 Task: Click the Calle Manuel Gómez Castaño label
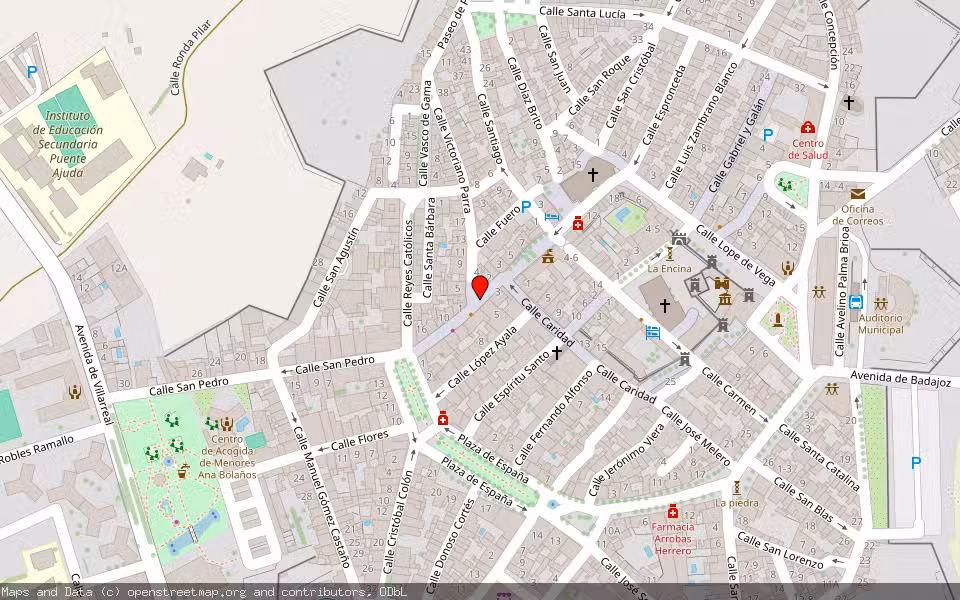click(x=321, y=497)
